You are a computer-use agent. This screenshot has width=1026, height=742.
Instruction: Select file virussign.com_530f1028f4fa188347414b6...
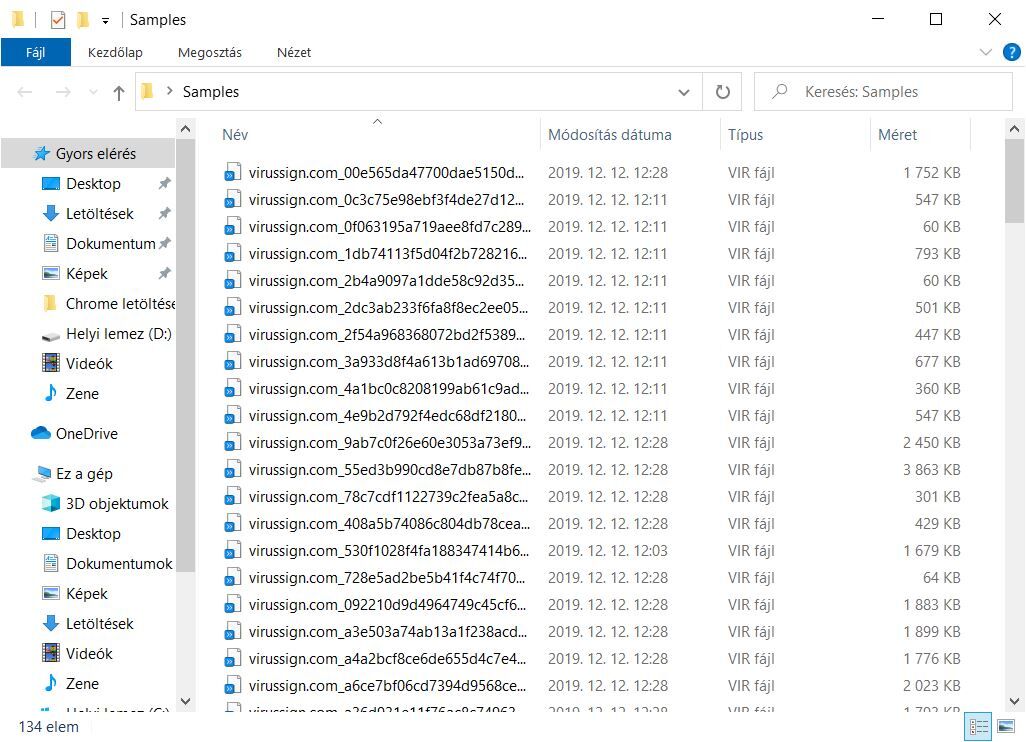389,551
